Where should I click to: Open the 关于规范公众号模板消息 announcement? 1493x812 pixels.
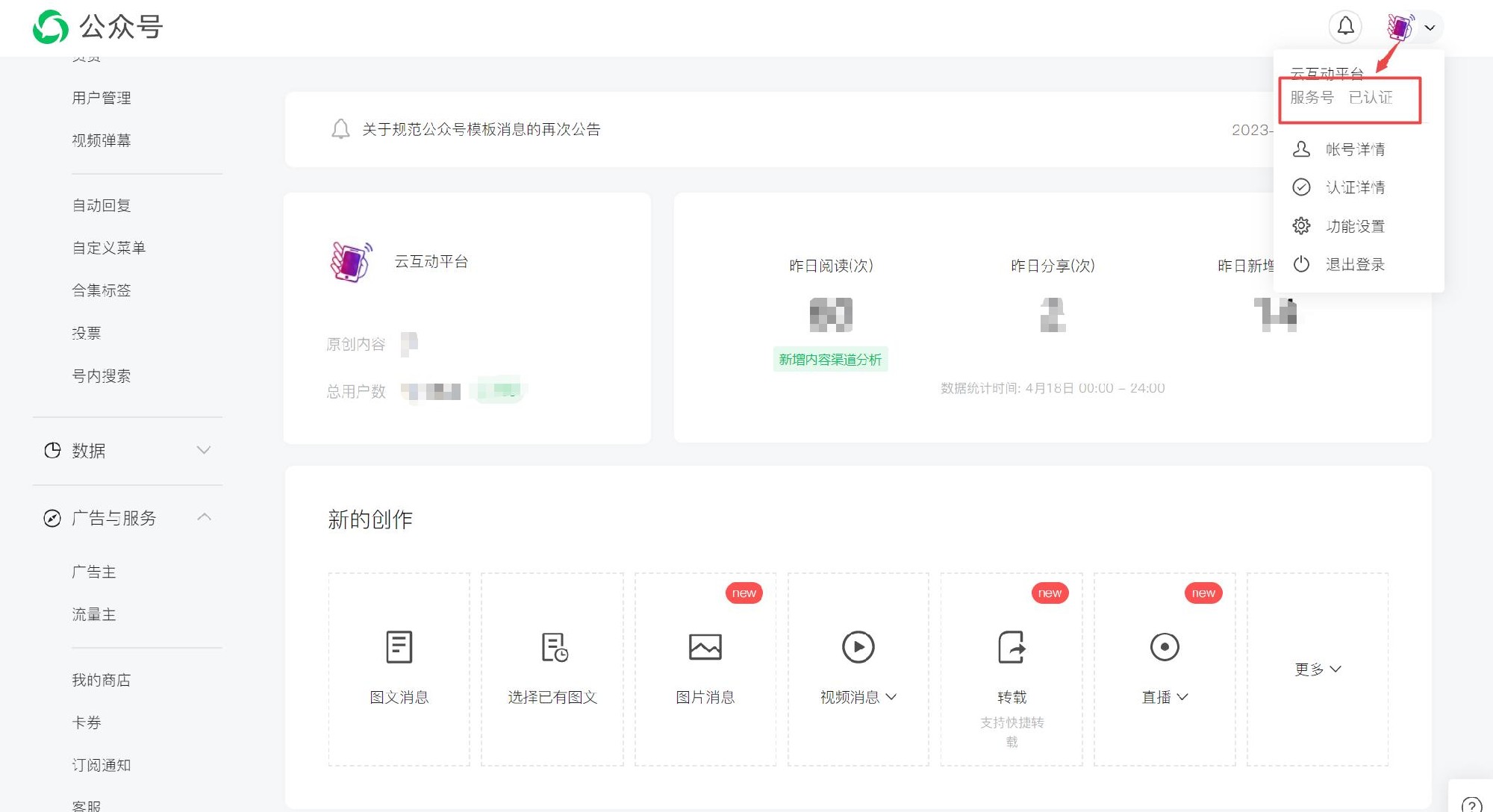pyautogui.click(x=481, y=129)
